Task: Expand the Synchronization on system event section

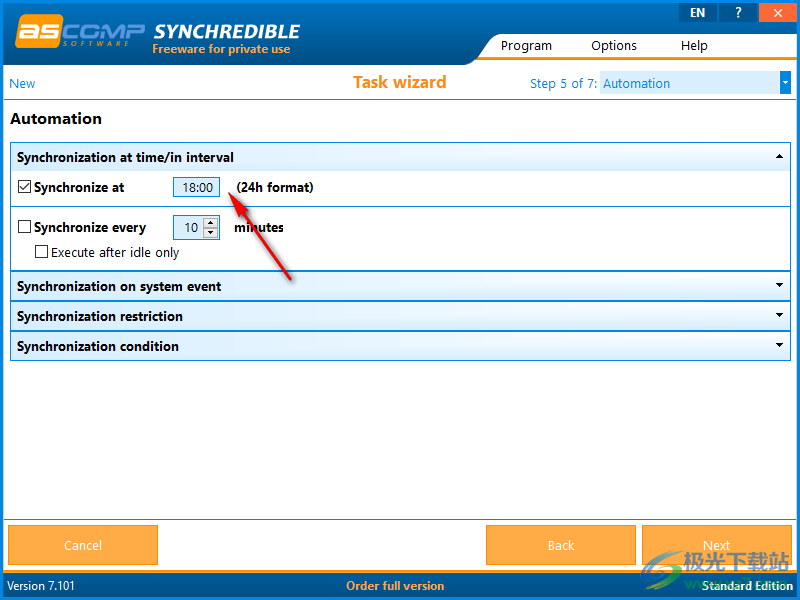Action: (778, 286)
